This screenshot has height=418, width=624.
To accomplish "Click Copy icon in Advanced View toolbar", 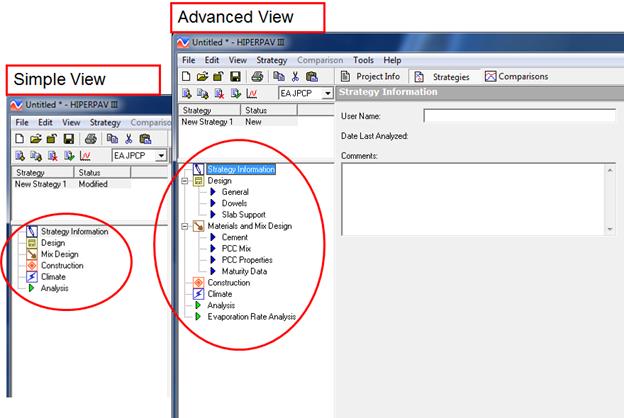I will point(279,76).
